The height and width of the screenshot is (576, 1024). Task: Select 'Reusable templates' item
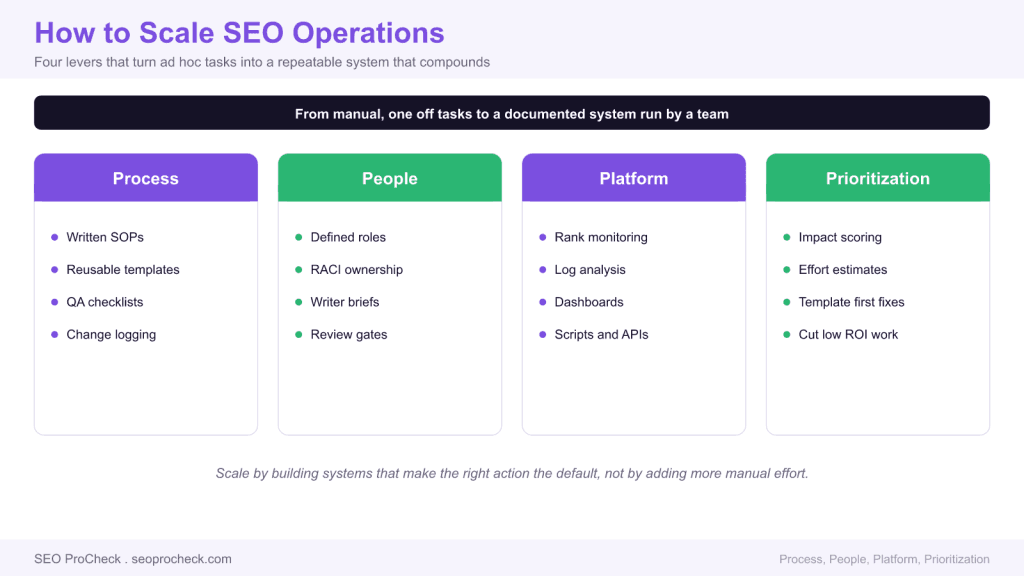123,270
